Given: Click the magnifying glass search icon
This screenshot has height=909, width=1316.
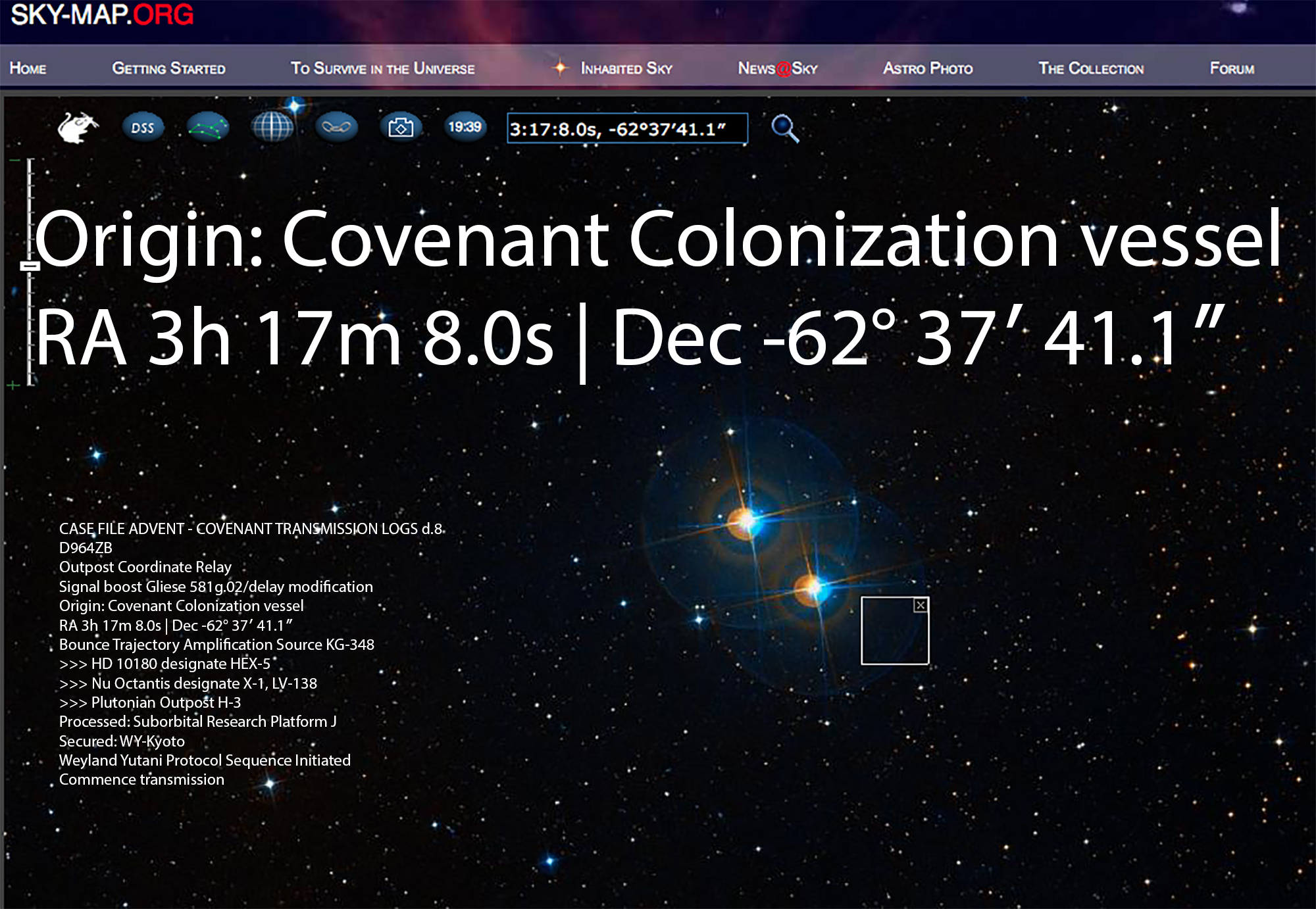Looking at the screenshot, I should pos(784,128).
